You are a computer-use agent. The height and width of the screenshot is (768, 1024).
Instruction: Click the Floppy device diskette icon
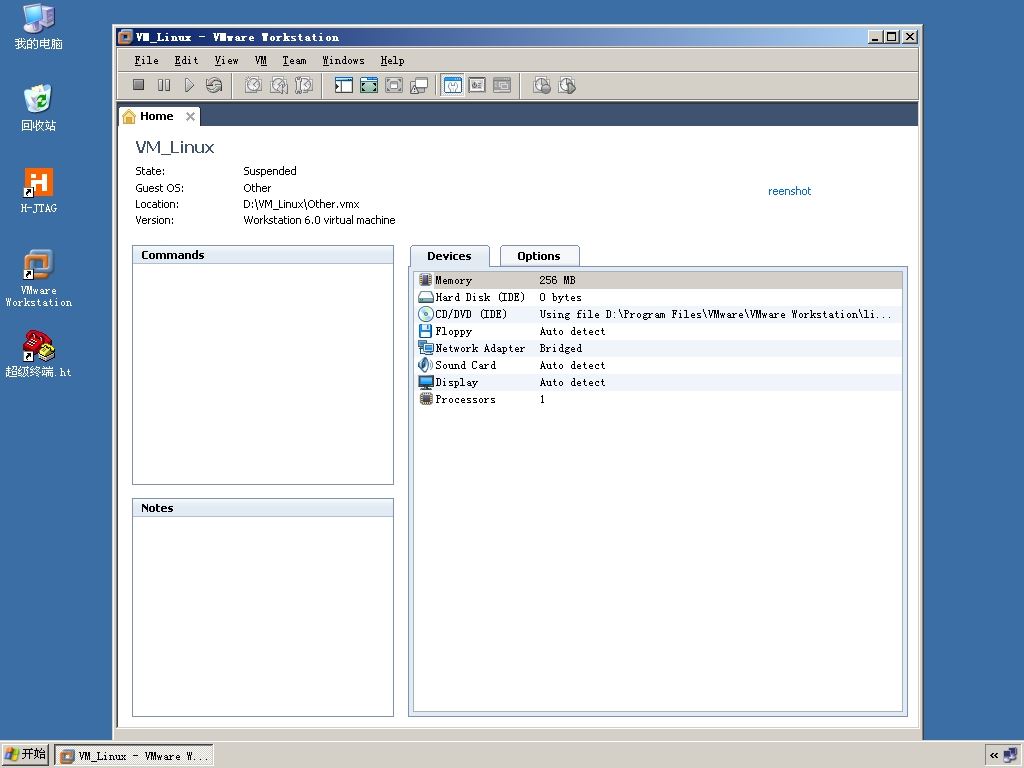click(425, 331)
